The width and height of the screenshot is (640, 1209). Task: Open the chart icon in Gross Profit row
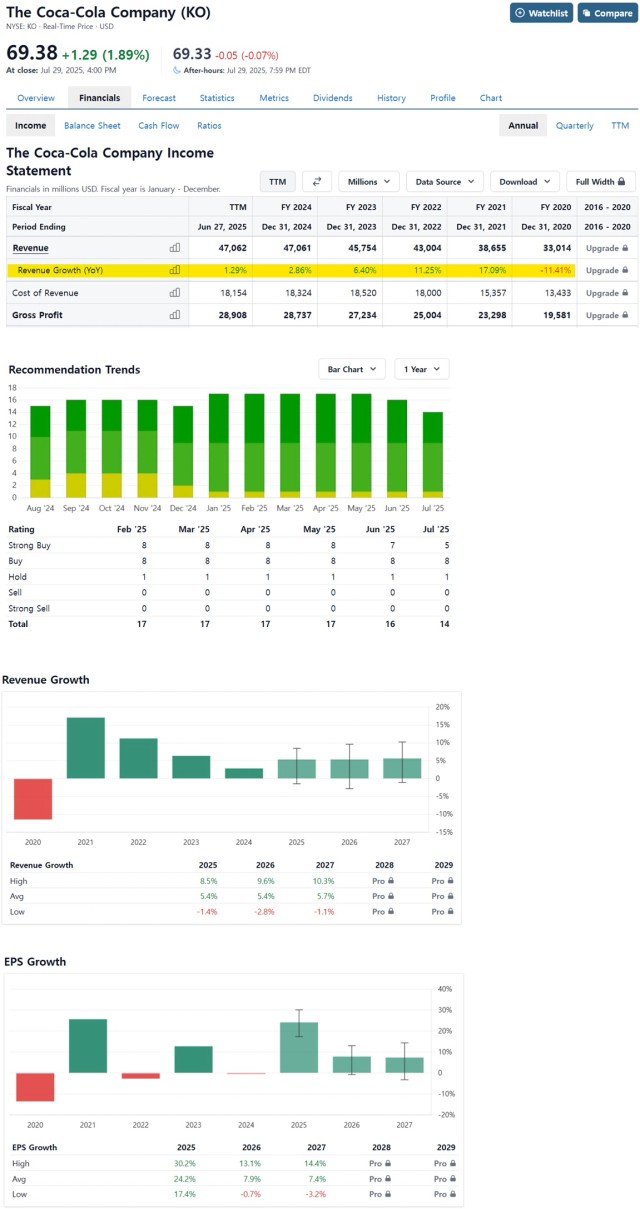click(x=175, y=315)
